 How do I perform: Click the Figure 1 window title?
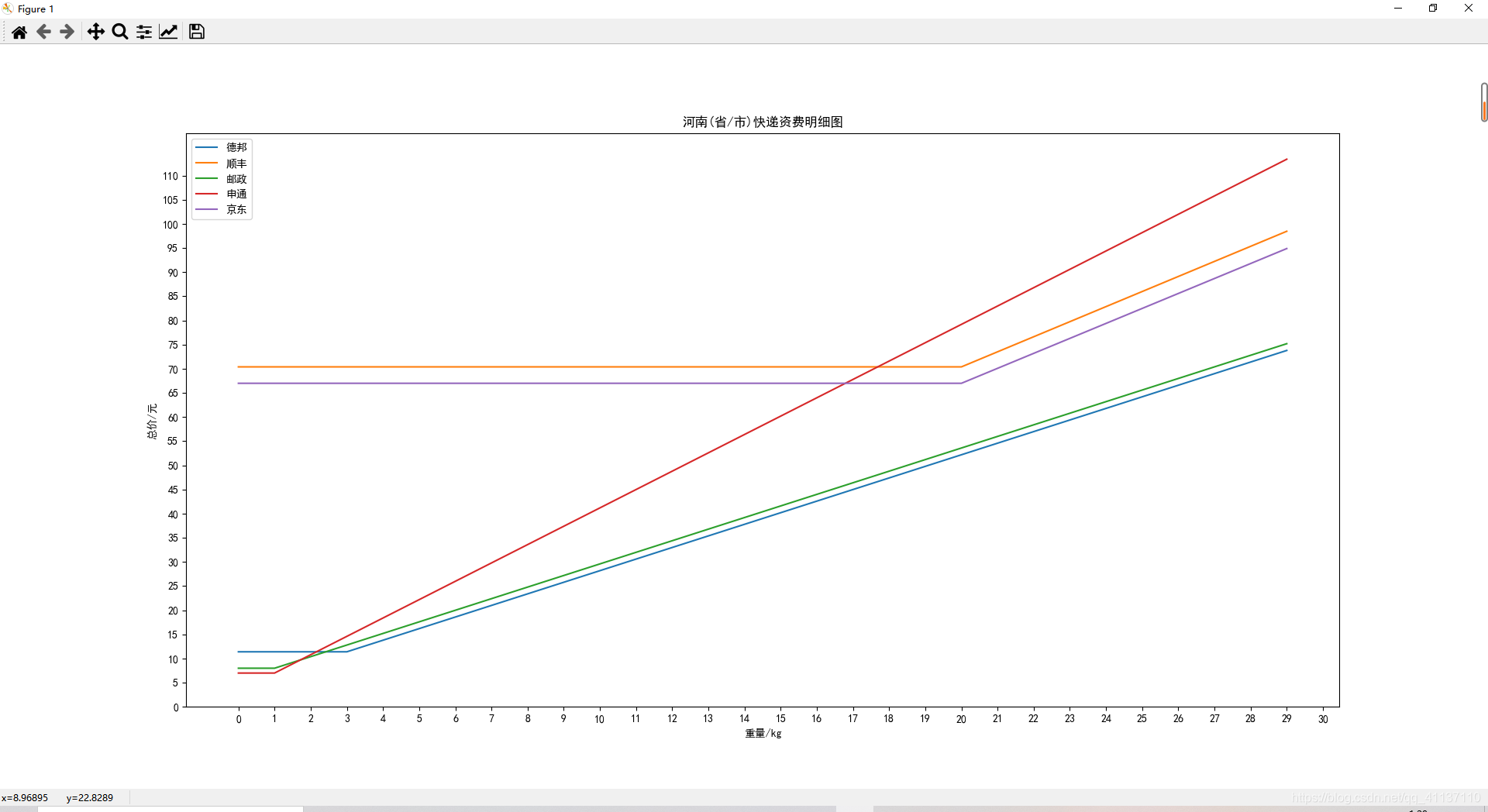[36, 9]
